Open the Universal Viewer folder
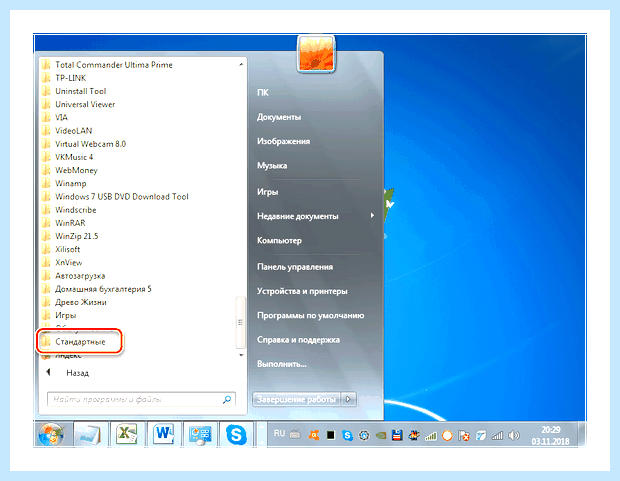Viewport: 620px width, 481px height. tap(85, 104)
